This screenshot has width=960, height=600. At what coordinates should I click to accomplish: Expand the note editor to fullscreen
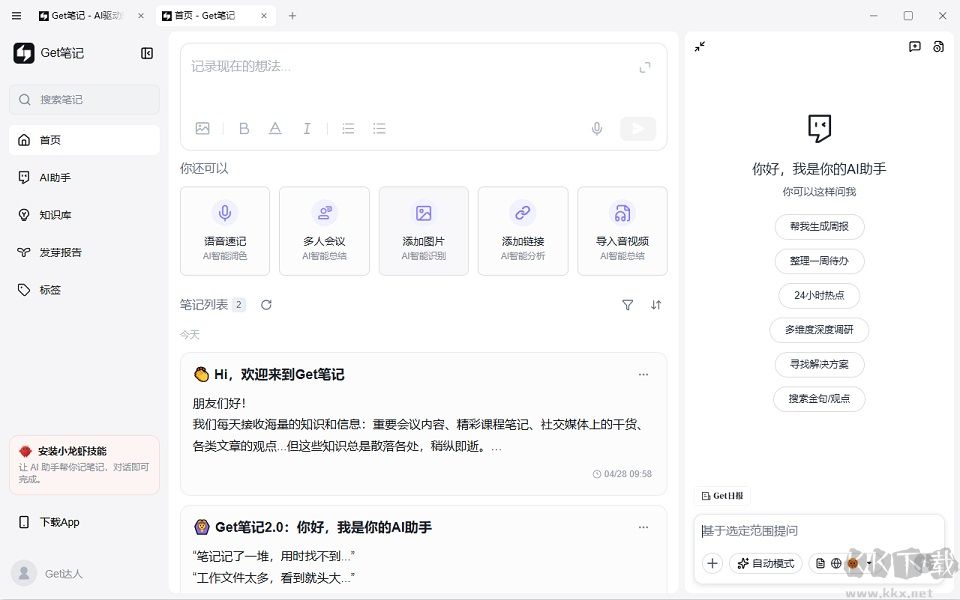point(645,67)
